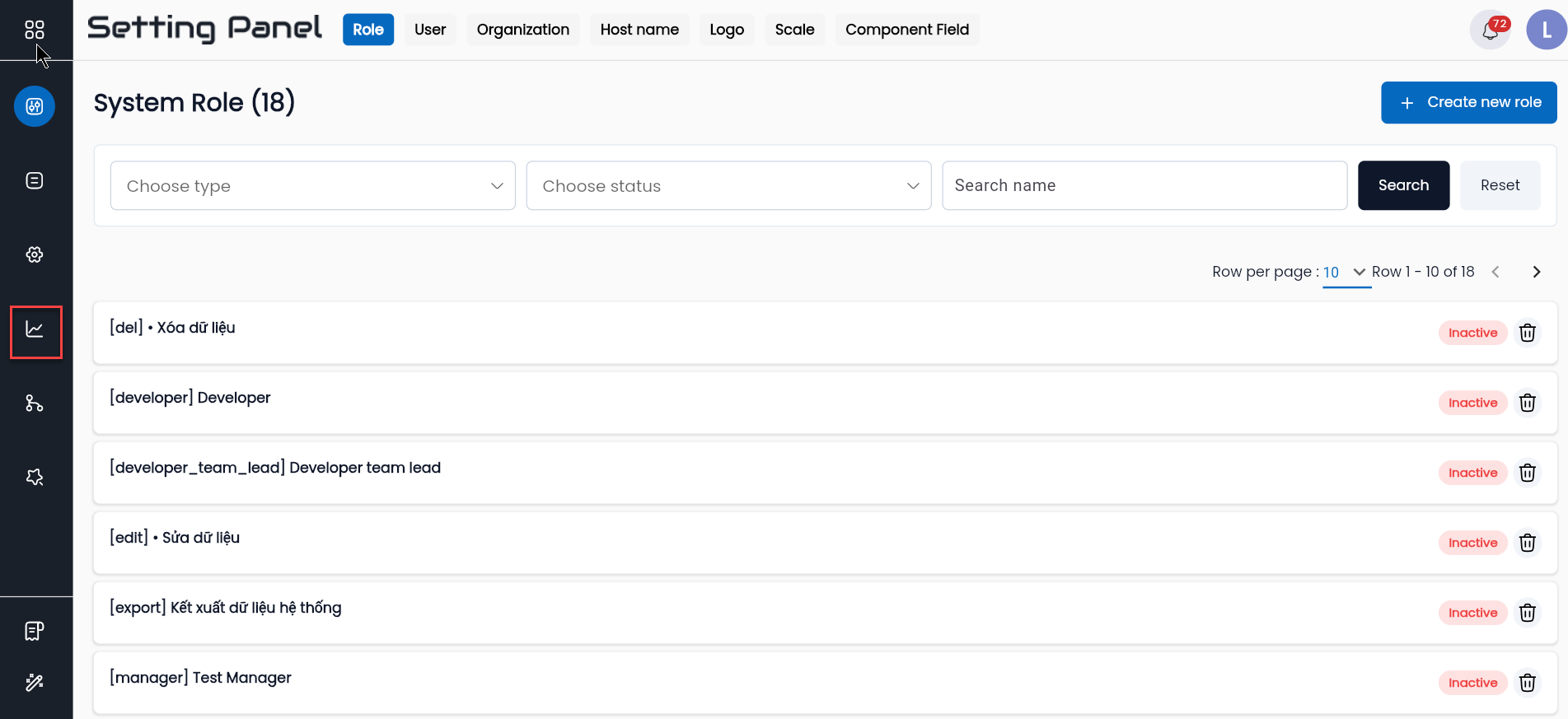
Task: Open the branch workflow sidebar icon
Action: point(35,403)
